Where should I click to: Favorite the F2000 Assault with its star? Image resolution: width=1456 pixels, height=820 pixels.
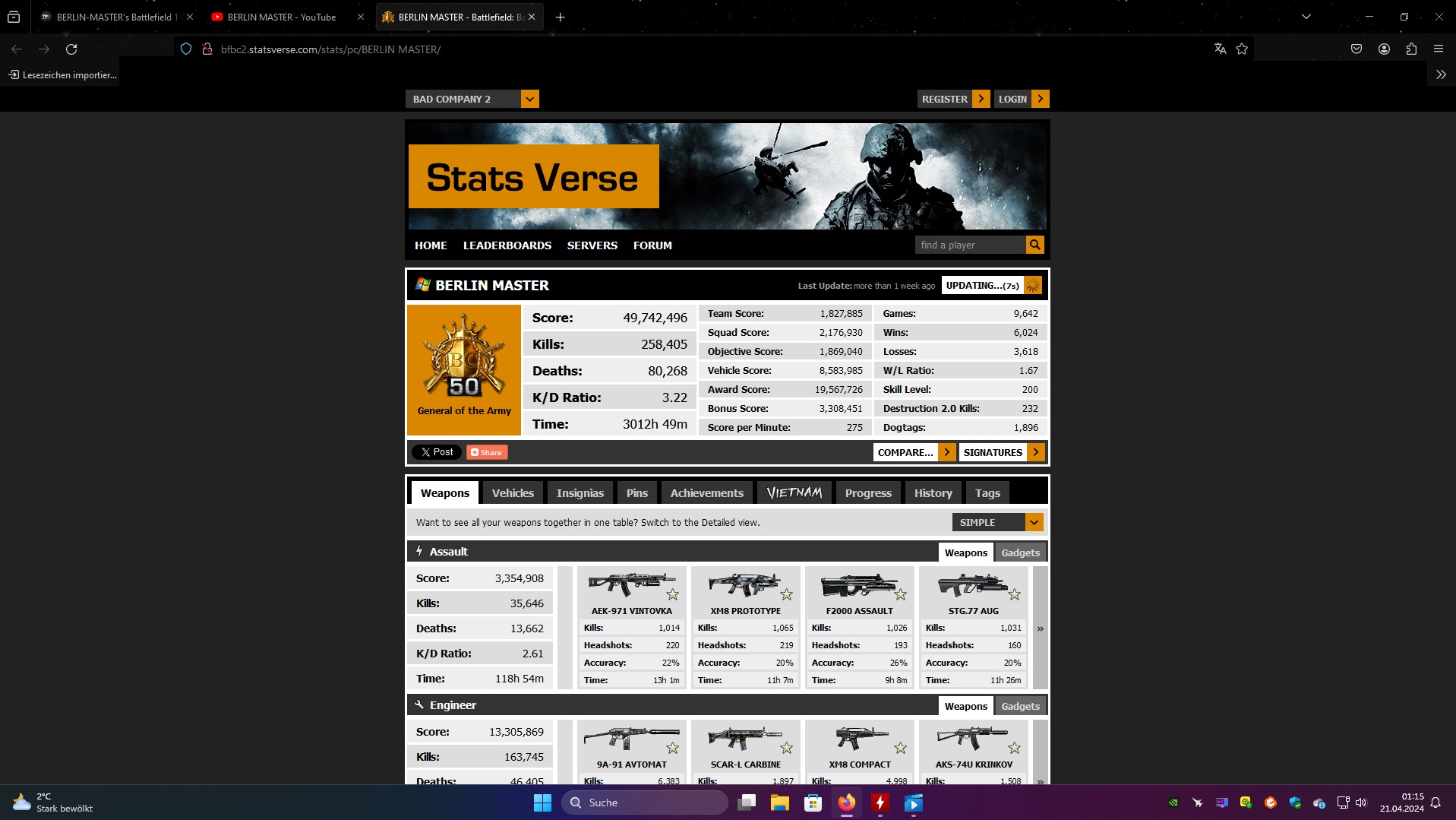coord(900,594)
